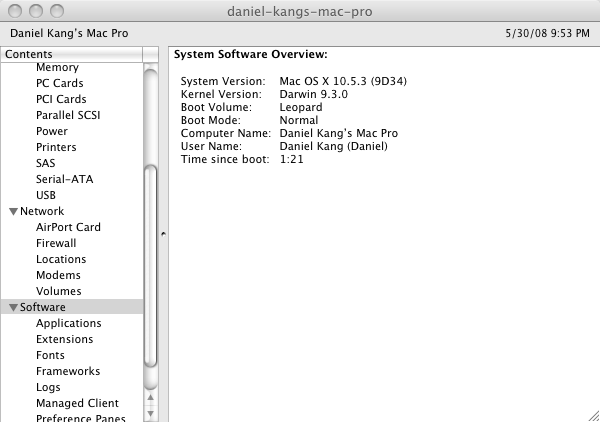Image resolution: width=600 pixels, height=422 pixels.
Task: Click the Contents column header
Action: [72, 54]
